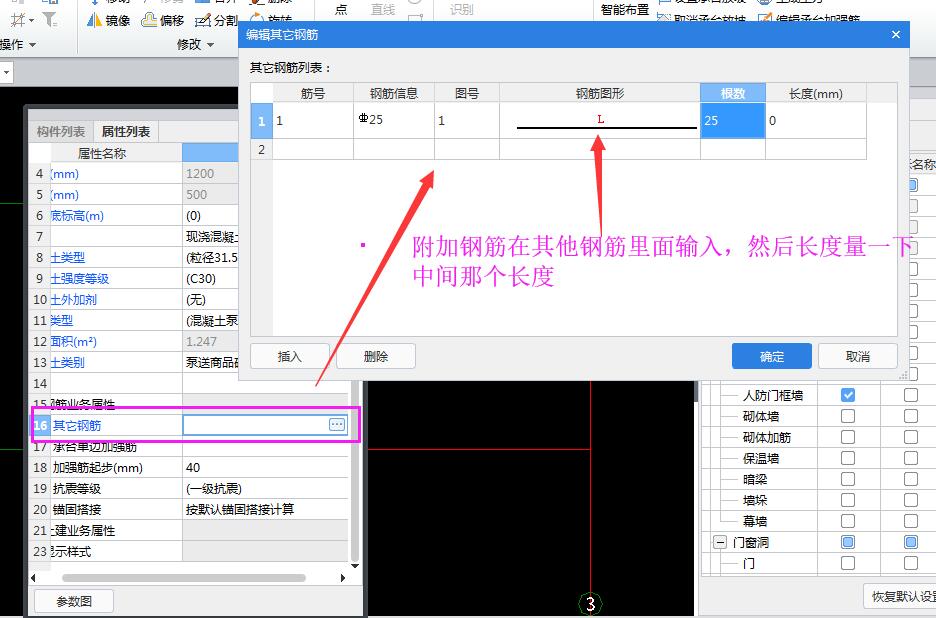Screen dimensions: 936x618
Task: Click the left scroll arrow of property panel
Action: 33,577
